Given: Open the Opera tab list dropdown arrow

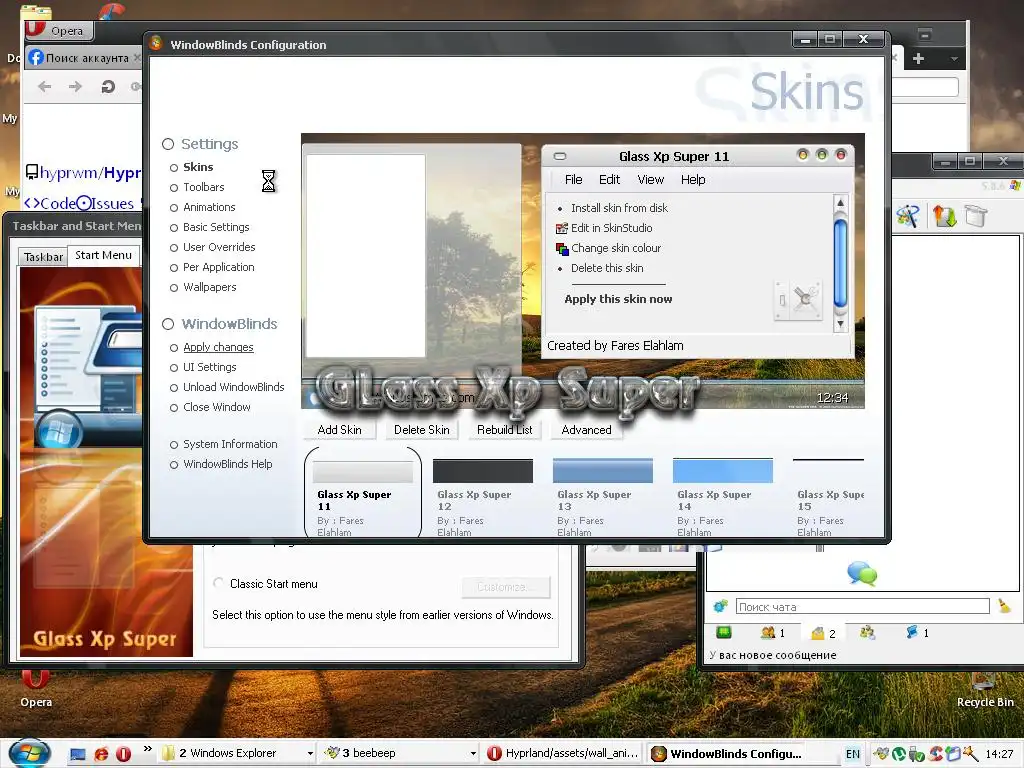Looking at the screenshot, I should (x=954, y=59).
